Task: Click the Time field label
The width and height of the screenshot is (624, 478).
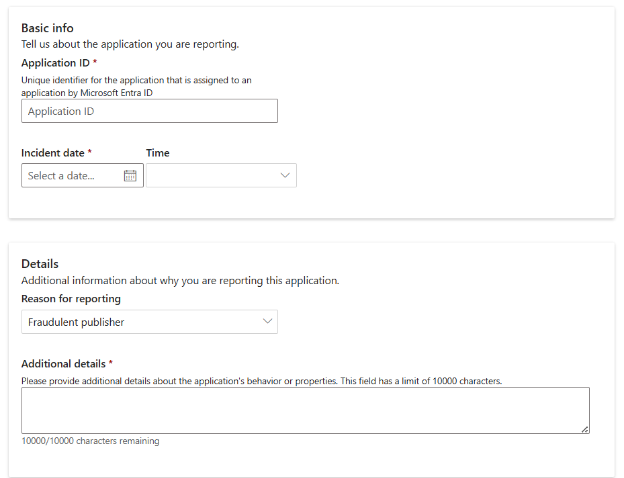Action: pos(158,153)
